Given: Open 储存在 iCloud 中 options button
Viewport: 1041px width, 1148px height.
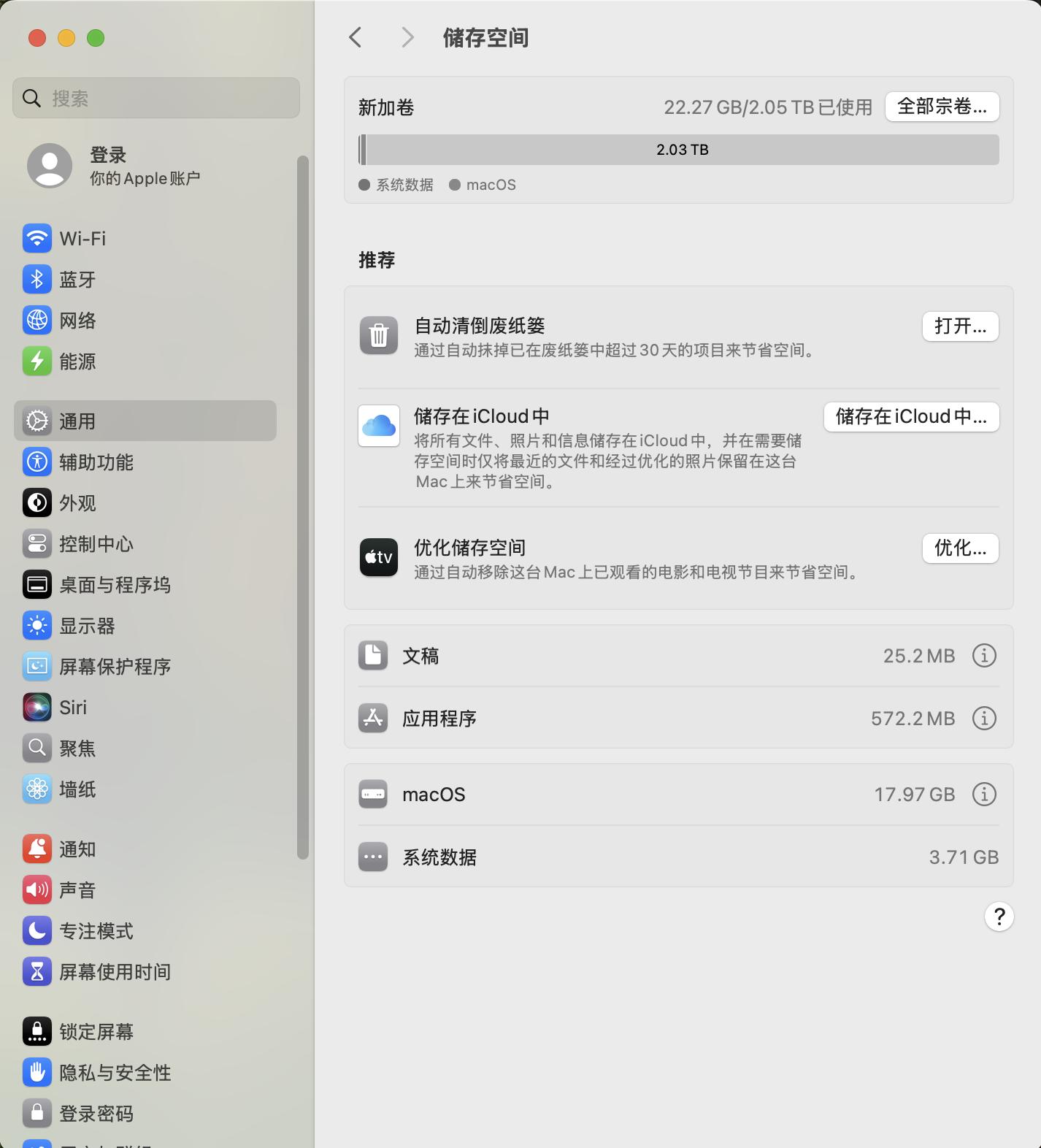Looking at the screenshot, I should coord(911,417).
